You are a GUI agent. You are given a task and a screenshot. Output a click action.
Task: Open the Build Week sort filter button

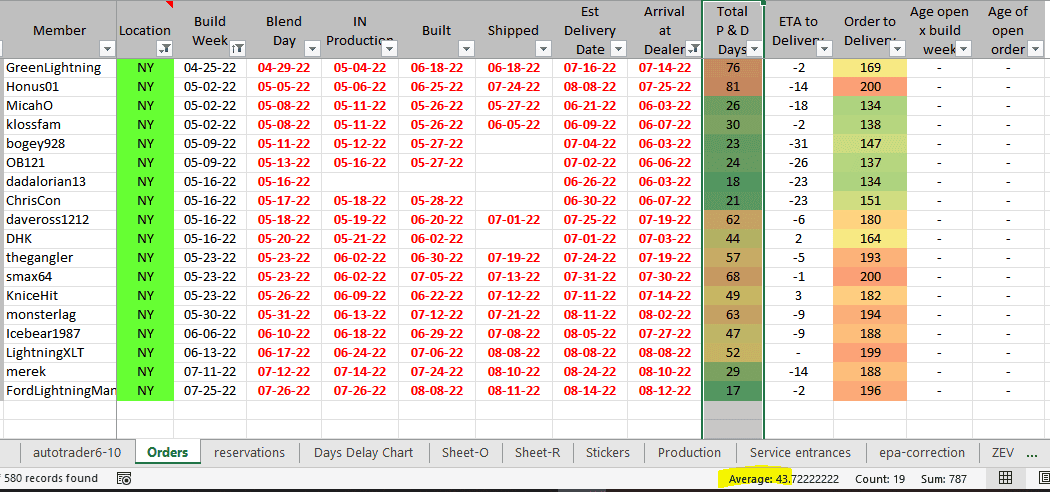click(237, 48)
